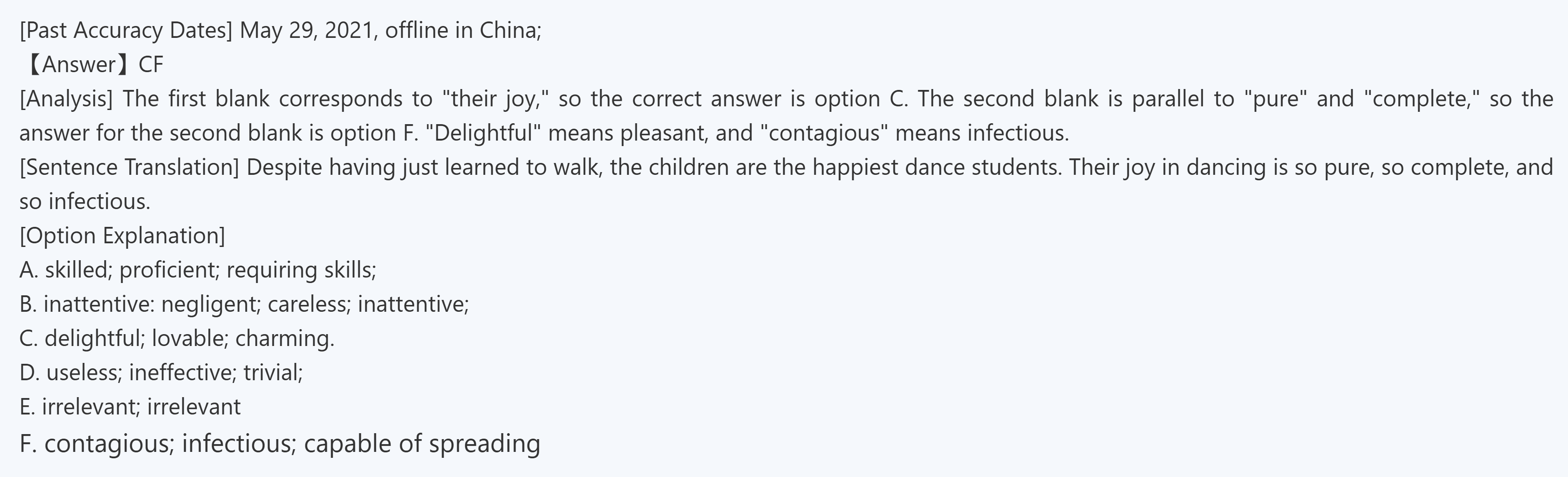Click the [Sentence Translation] label
The width and height of the screenshot is (1568, 477).
(x=129, y=167)
